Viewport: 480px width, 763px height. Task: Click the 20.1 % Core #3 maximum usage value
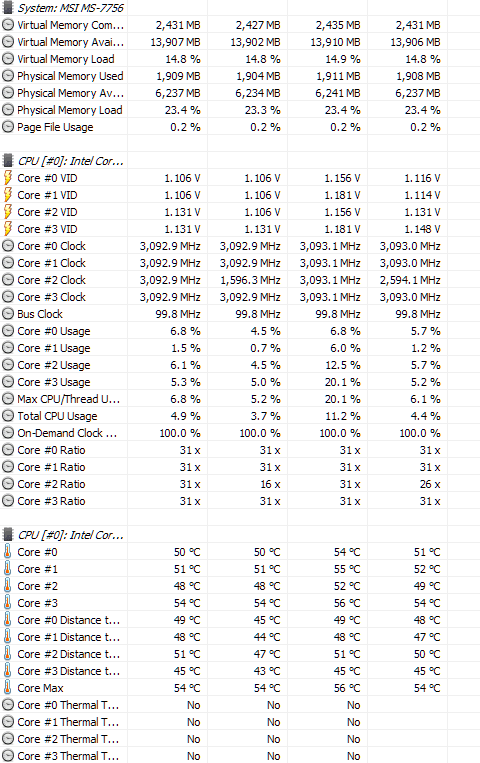click(343, 382)
